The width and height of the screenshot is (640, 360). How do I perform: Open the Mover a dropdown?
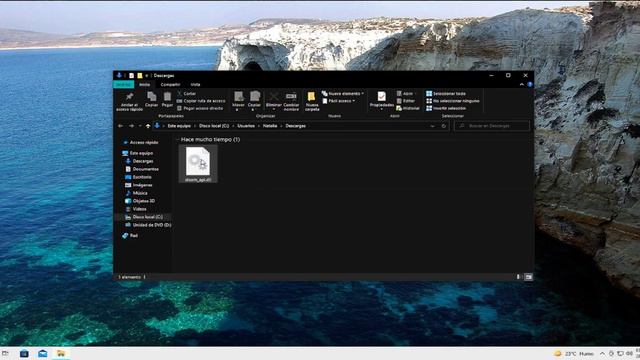[238, 101]
